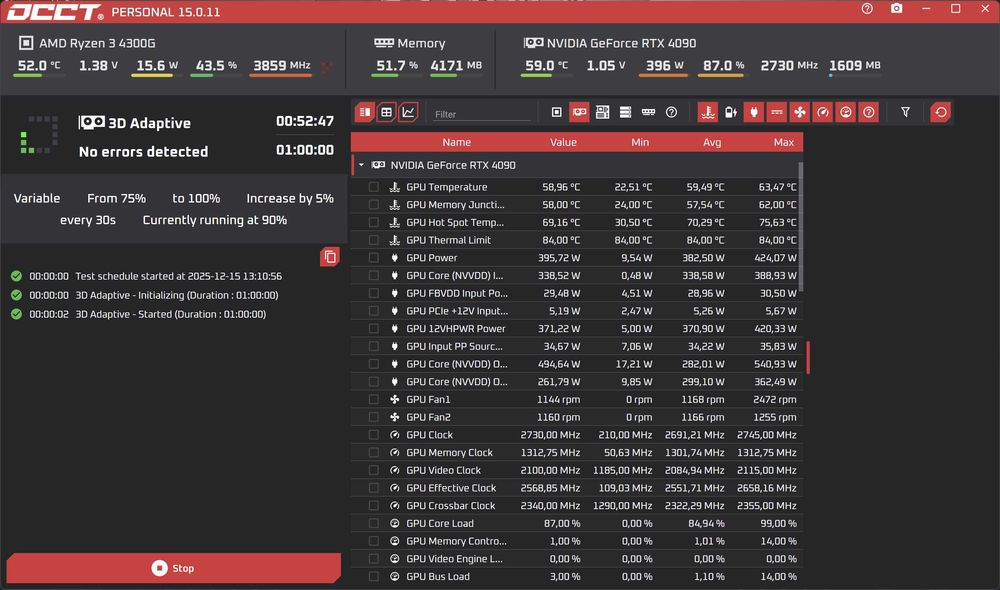Toggle fan sensor type filter
This screenshot has width=1000, height=590.
click(x=800, y=112)
